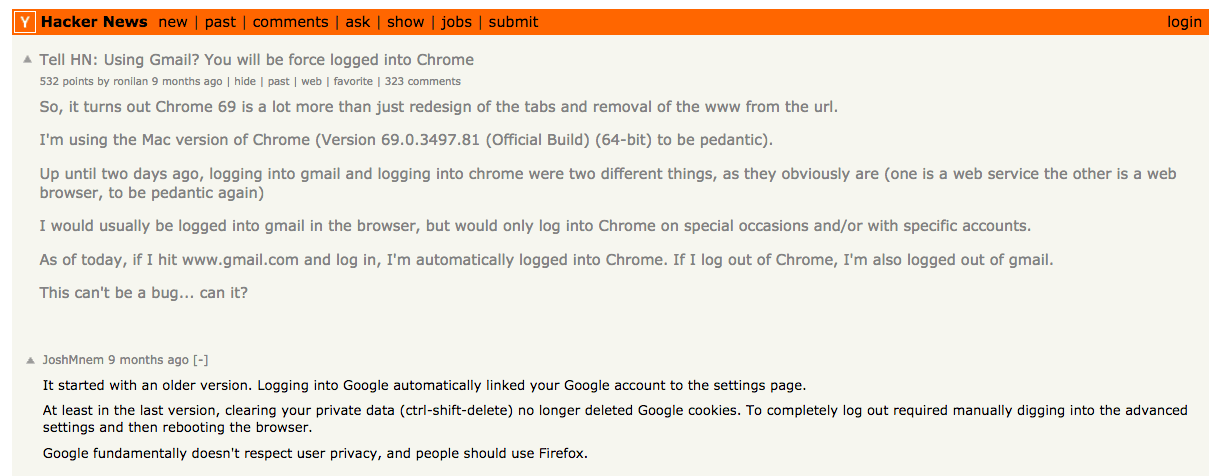View JoshMnem's user profile

[74, 360]
